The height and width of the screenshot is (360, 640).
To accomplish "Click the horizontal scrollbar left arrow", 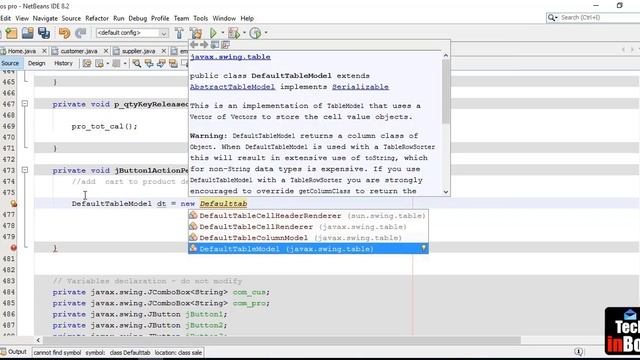I will pos(38,340).
